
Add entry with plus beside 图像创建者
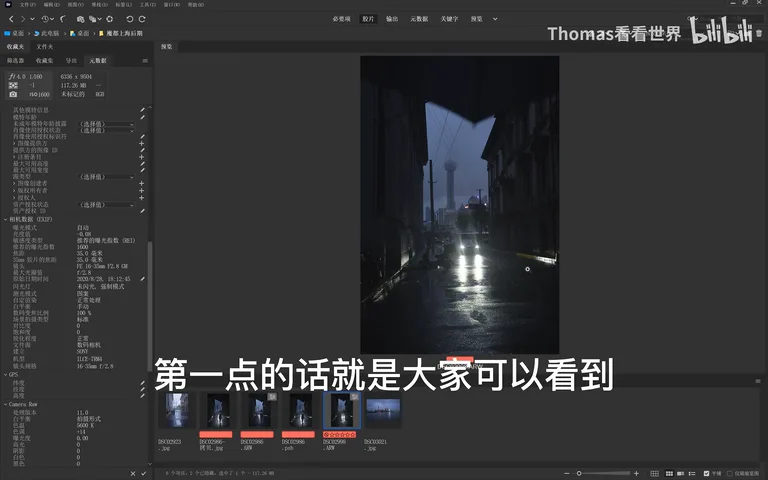tap(142, 183)
